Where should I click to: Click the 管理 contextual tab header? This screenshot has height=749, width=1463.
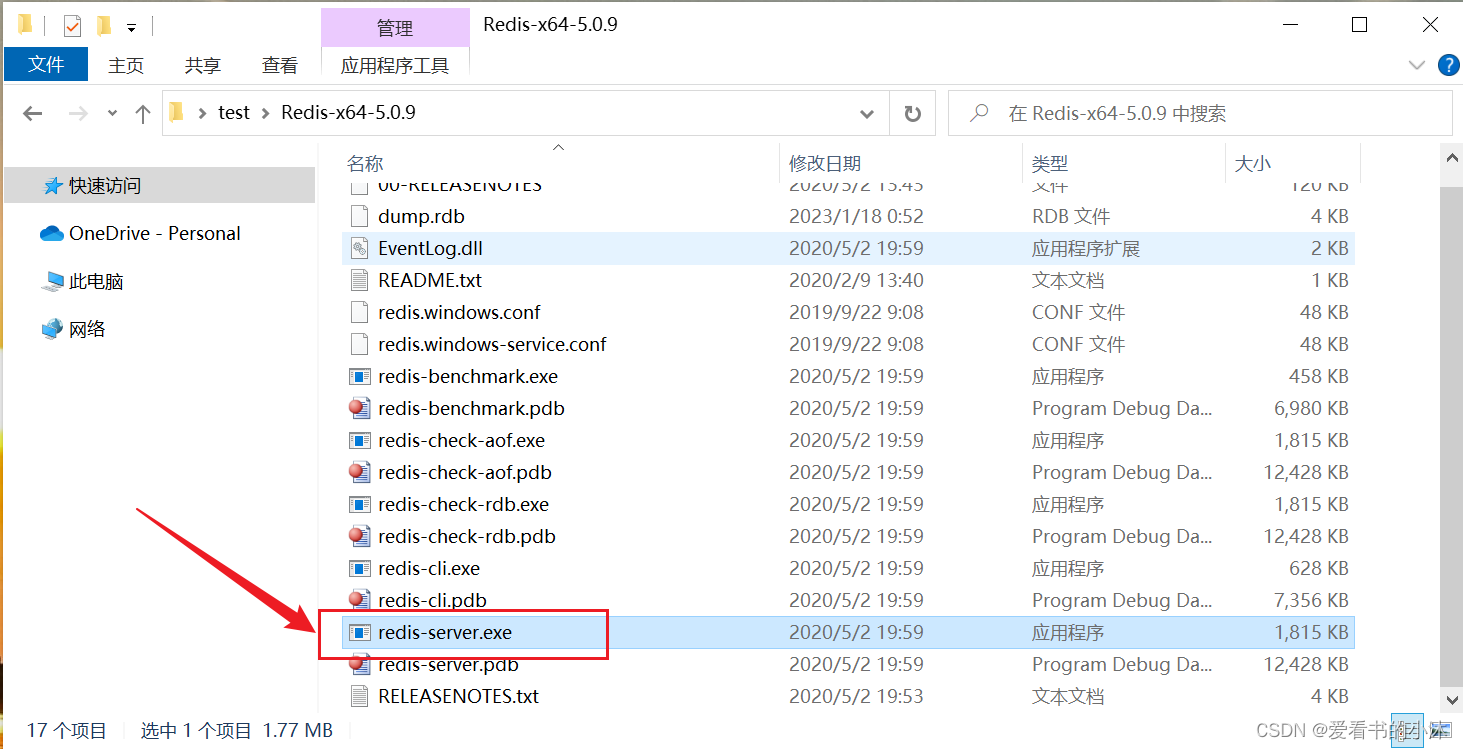[x=395, y=28]
